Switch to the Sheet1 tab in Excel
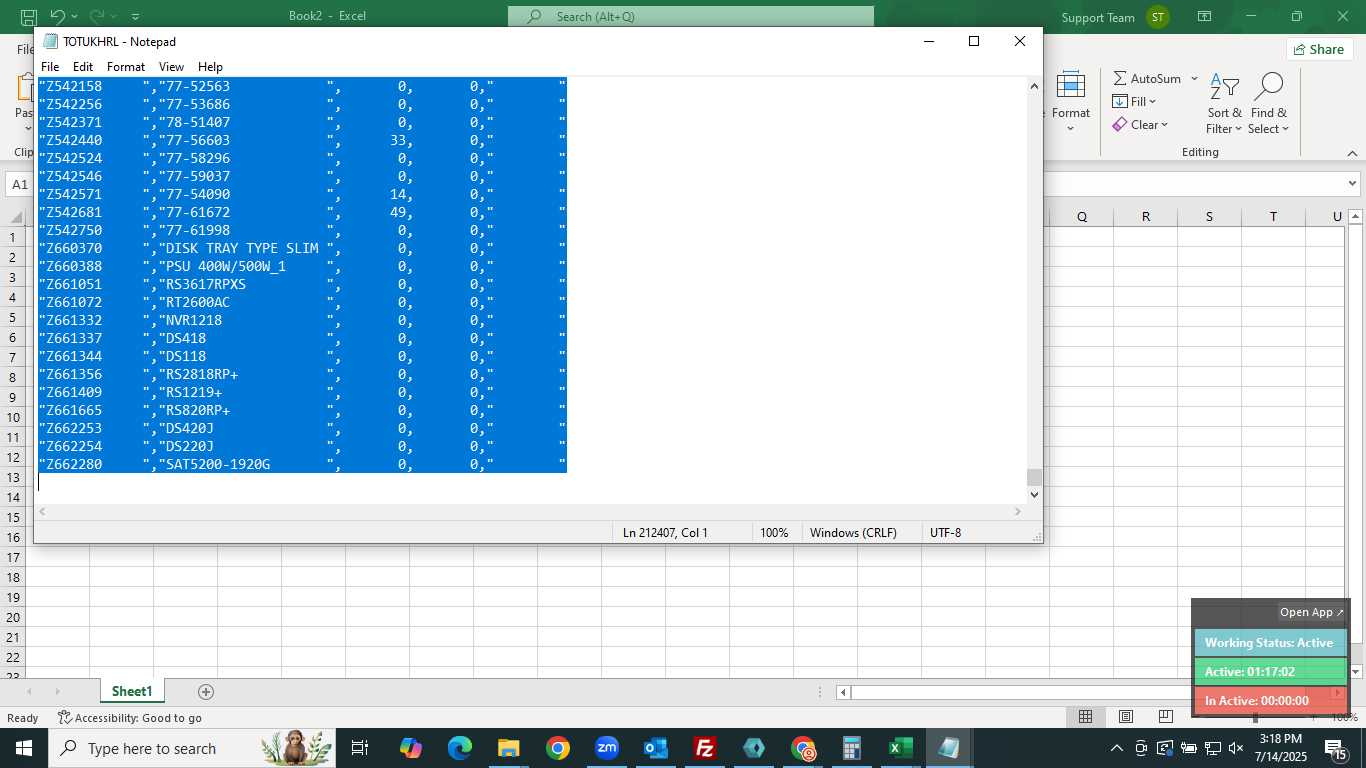The width and height of the screenshot is (1366, 768). point(132,691)
